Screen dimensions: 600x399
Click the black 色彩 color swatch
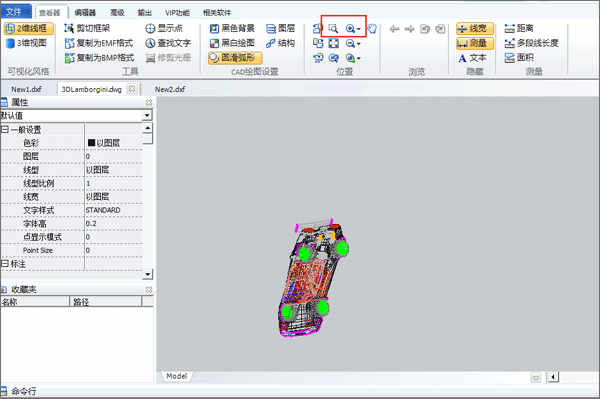click(91, 143)
